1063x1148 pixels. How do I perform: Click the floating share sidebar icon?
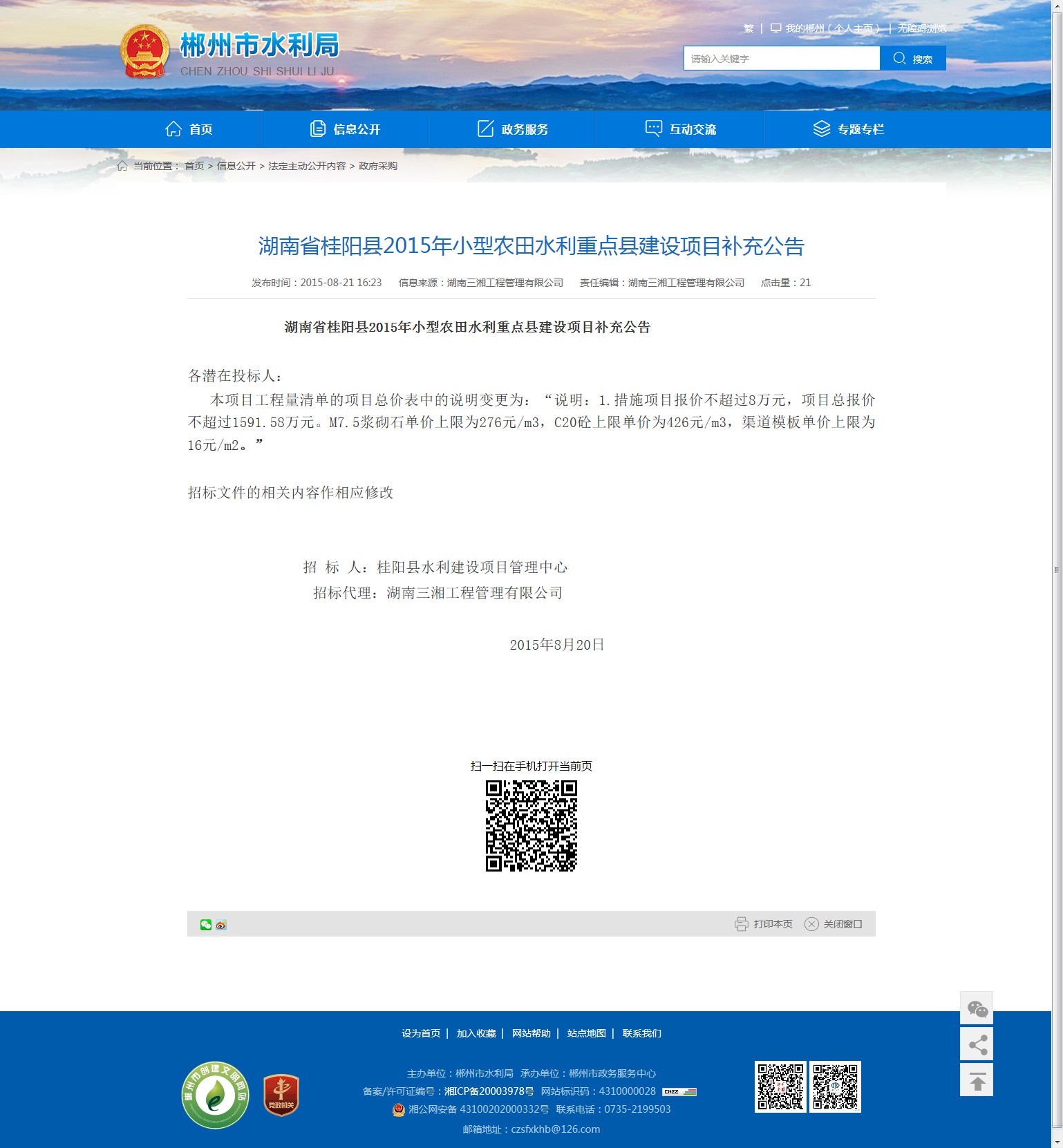977,1044
